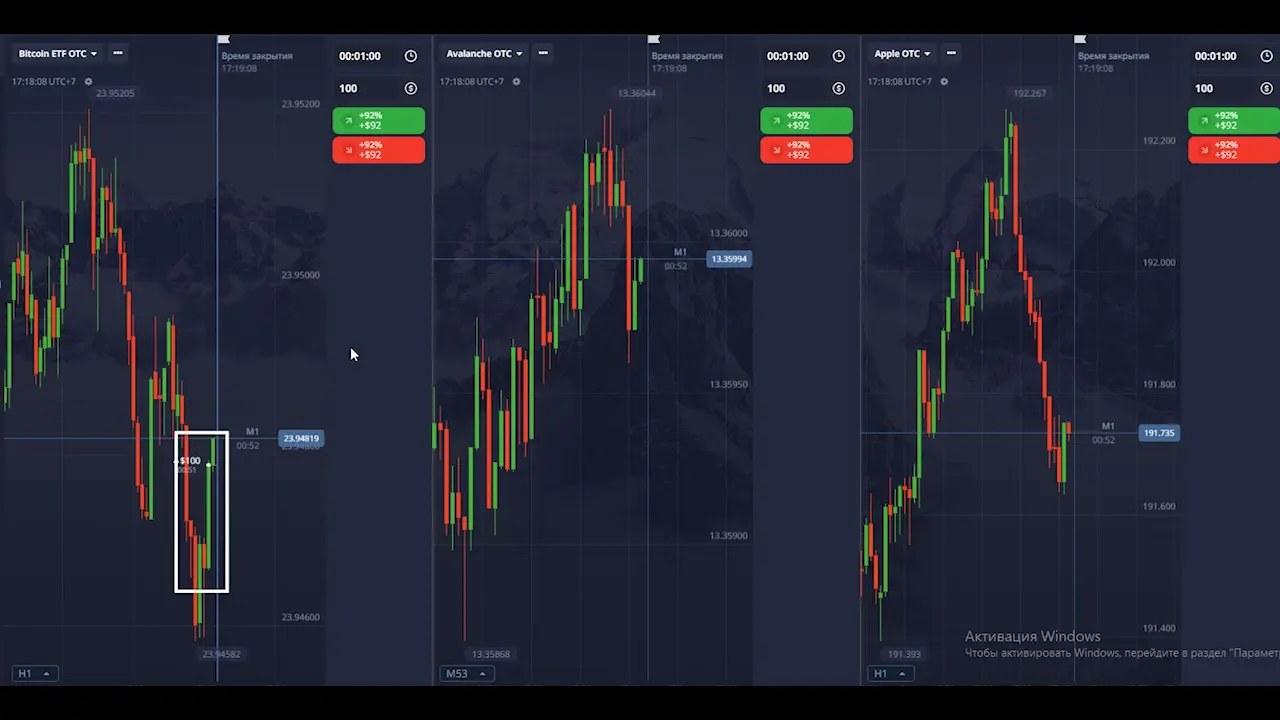Expand the Avalanche OTC asset selector
The image size is (1280, 720).
pos(485,54)
